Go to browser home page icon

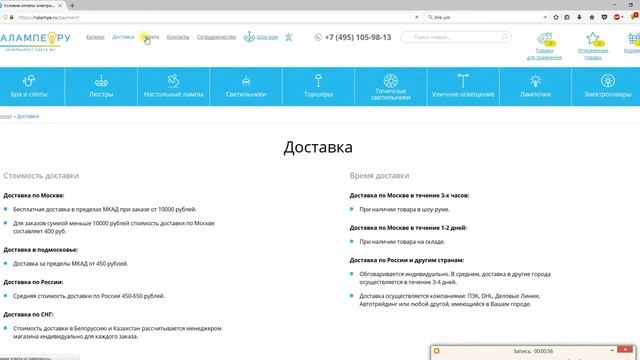click(x=592, y=17)
